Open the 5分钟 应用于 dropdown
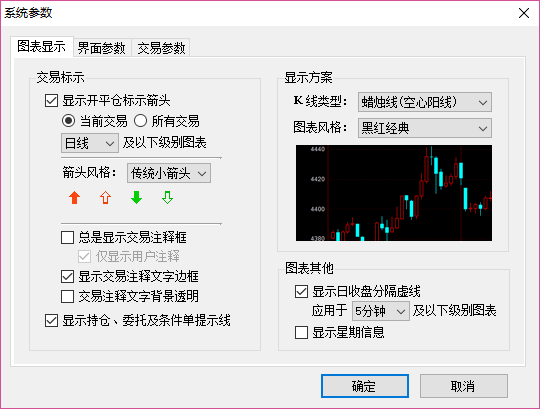Viewport: 540px width, 409px height. [381, 311]
